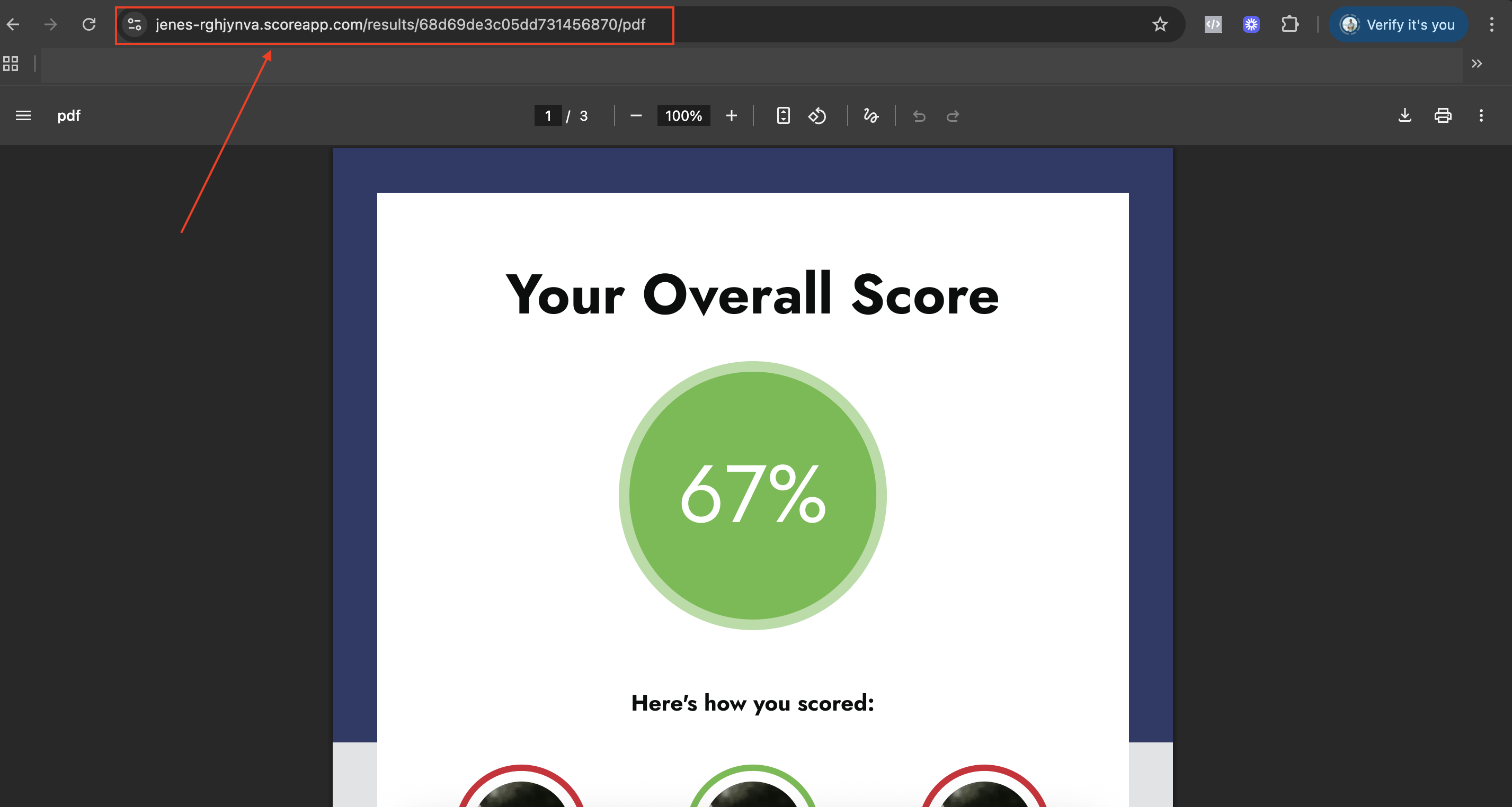Click the 100% zoom level field
1512x807 pixels.
683,115
